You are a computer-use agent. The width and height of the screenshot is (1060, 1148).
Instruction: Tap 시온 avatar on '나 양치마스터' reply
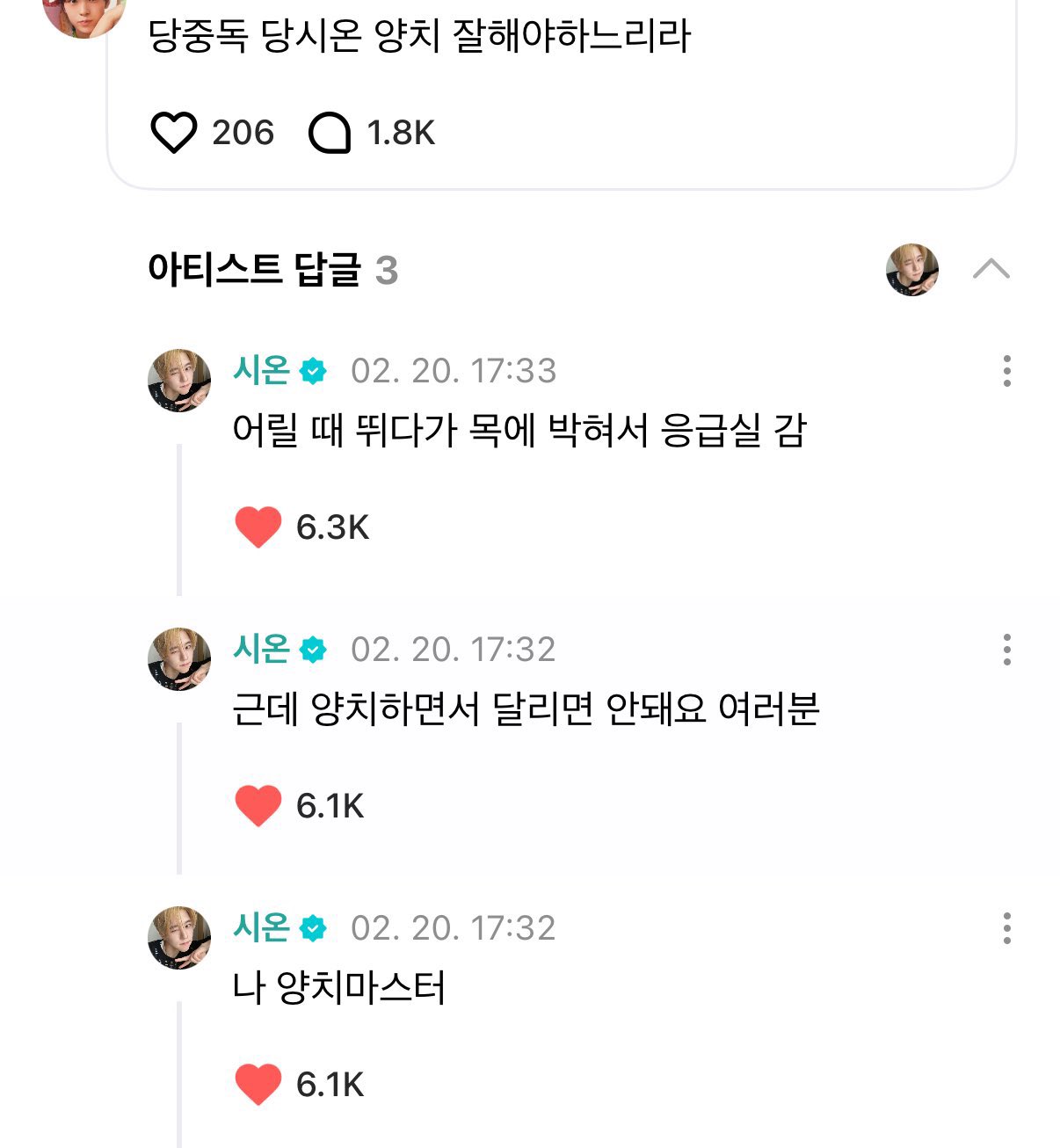point(179,938)
